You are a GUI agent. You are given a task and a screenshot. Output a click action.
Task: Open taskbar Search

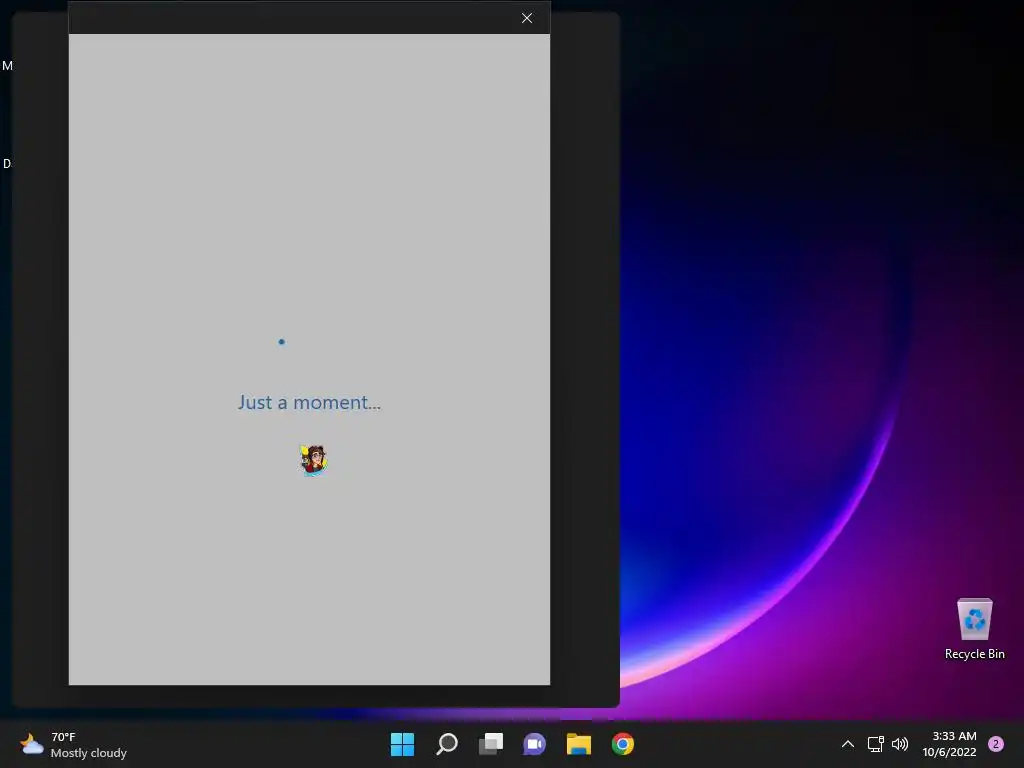[447, 744]
